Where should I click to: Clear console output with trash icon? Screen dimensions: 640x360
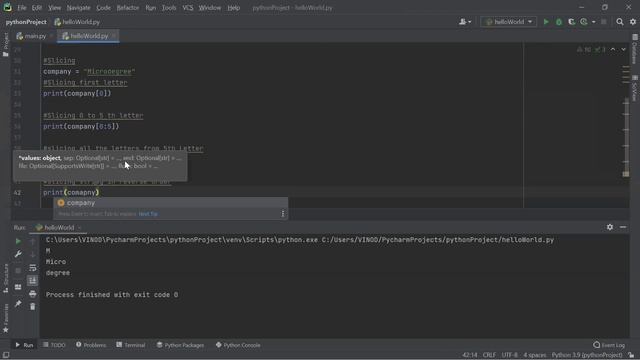point(33,306)
